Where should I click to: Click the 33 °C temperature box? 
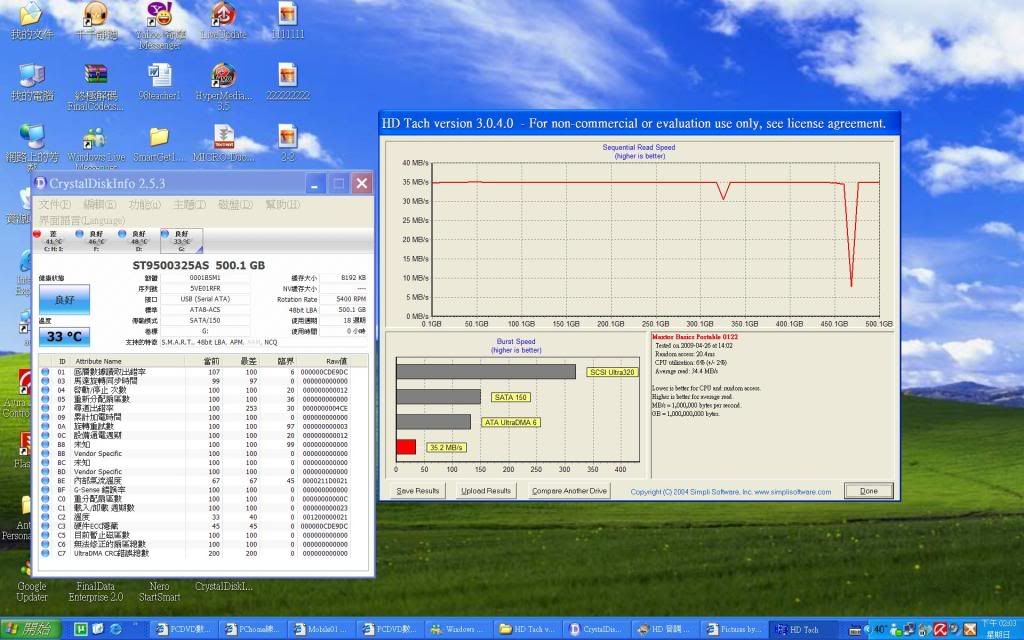pyautogui.click(x=65, y=337)
